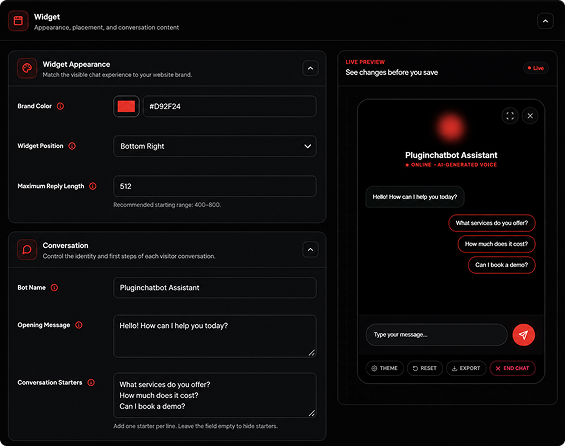Edit the #D92F24 hex color field

[230, 106]
